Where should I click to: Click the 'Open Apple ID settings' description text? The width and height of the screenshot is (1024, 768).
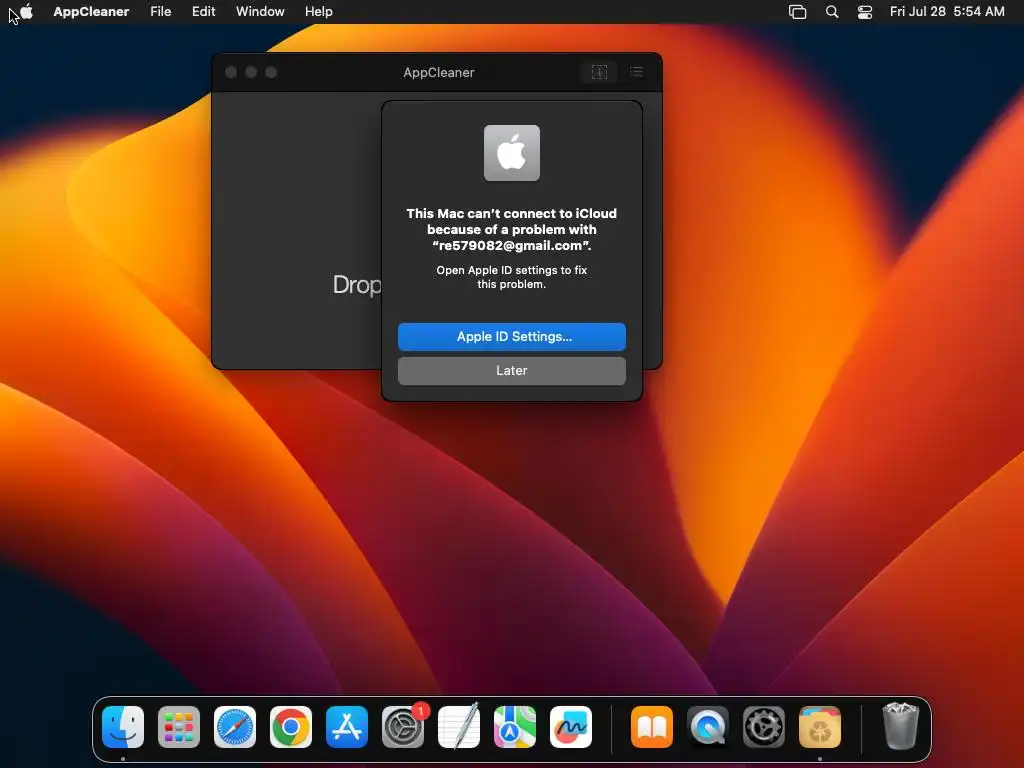pos(511,277)
